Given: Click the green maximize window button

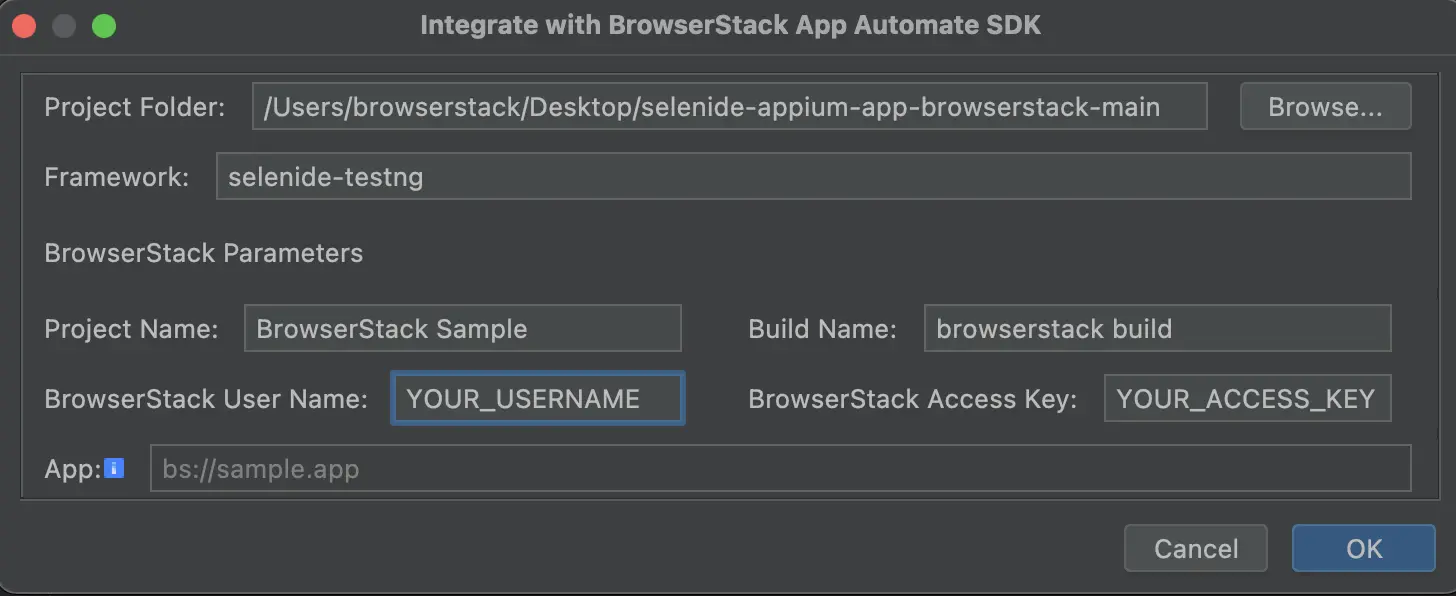Looking at the screenshot, I should [x=104, y=26].
